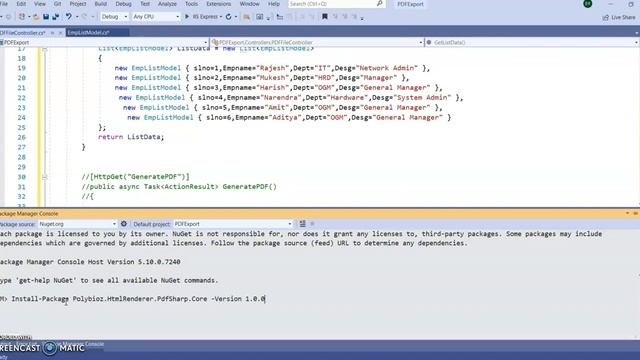Clear the Package Manager Console
640x360 pixels.
point(302,224)
